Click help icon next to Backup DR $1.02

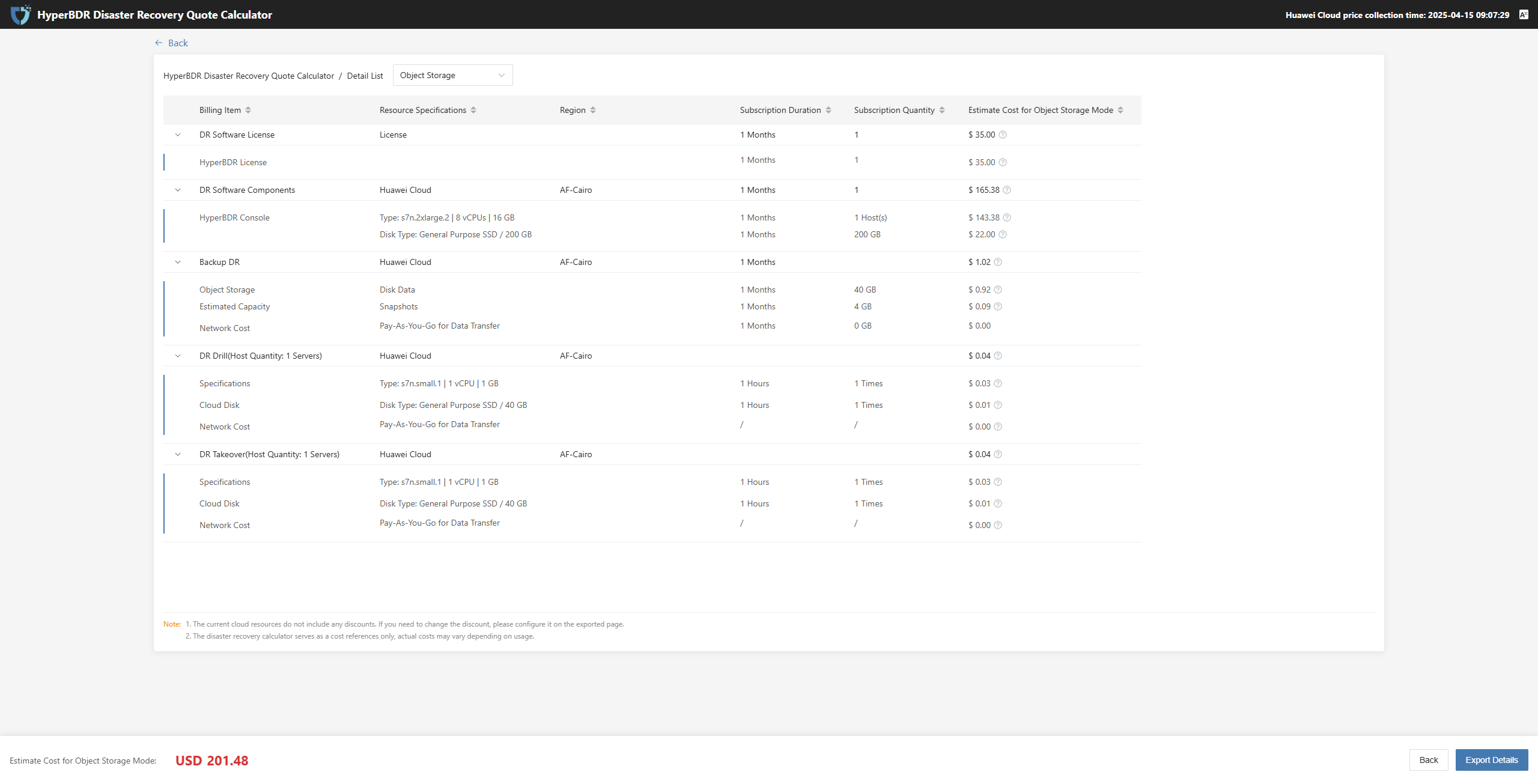[x=998, y=262]
